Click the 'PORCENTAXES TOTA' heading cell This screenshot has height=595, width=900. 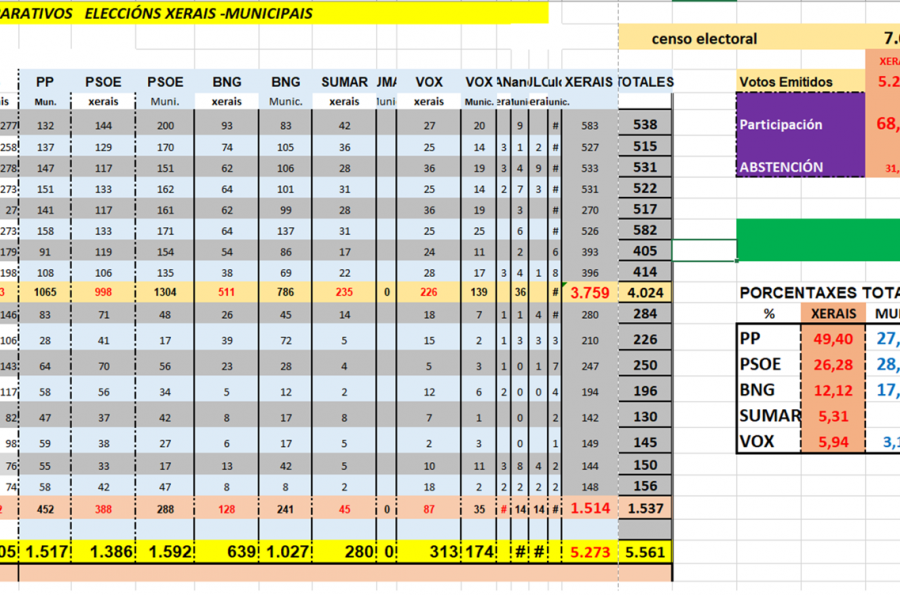click(x=820, y=293)
